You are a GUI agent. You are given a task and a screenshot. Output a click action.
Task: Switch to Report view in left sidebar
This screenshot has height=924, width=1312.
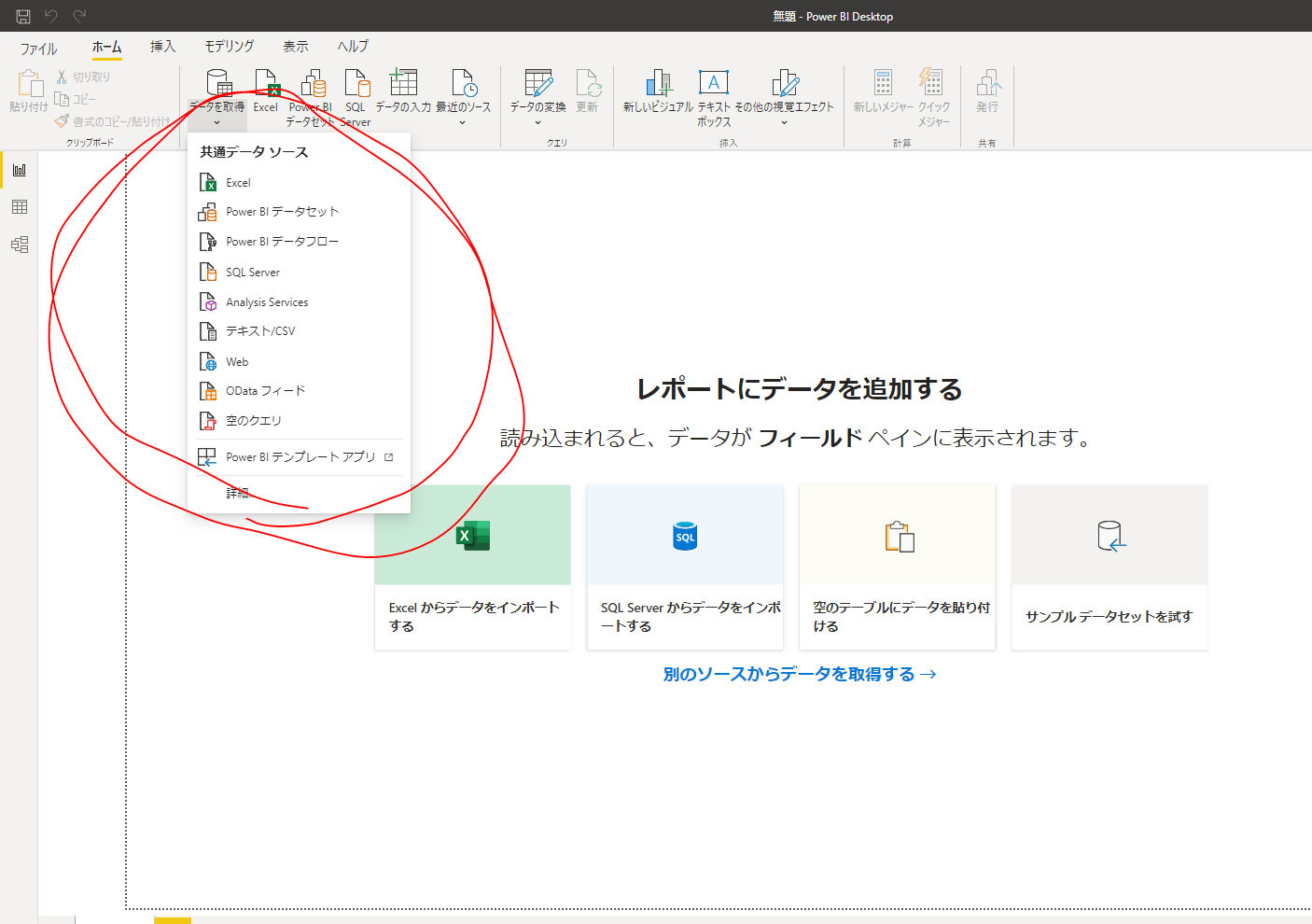click(x=19, y=170)
